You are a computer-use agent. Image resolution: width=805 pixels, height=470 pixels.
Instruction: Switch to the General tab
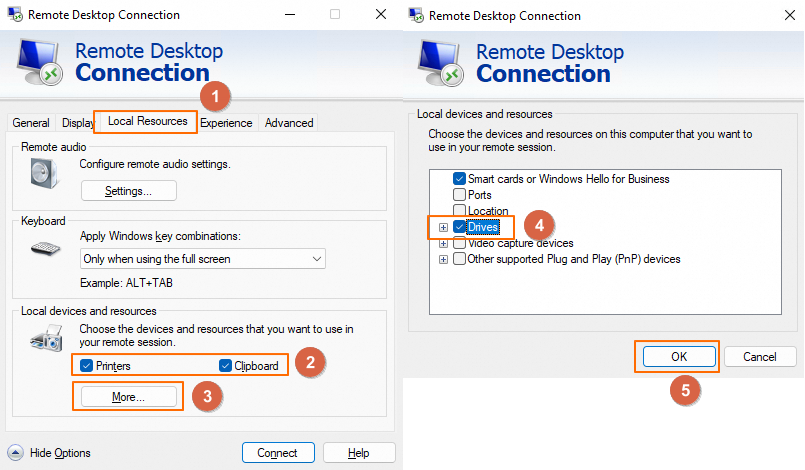[31, 123]
